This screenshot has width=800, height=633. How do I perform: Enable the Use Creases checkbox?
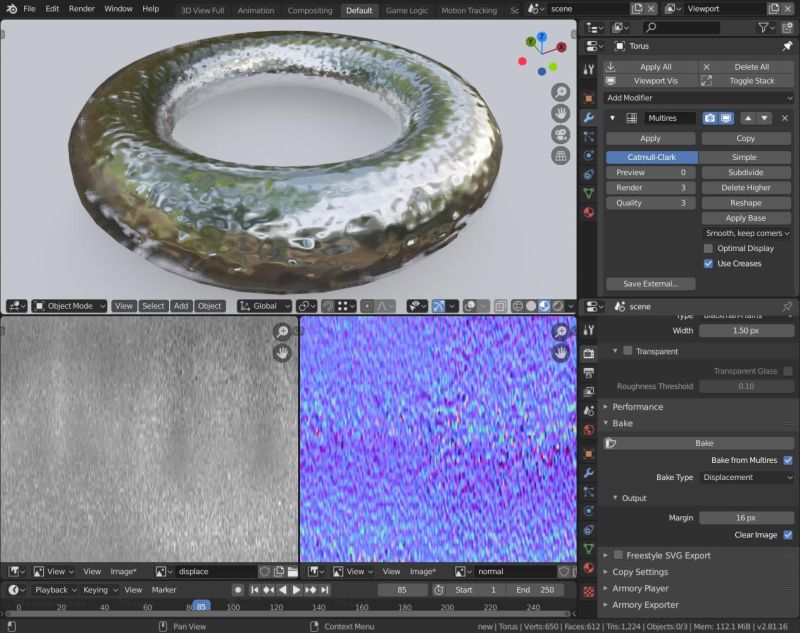point(710,263)
